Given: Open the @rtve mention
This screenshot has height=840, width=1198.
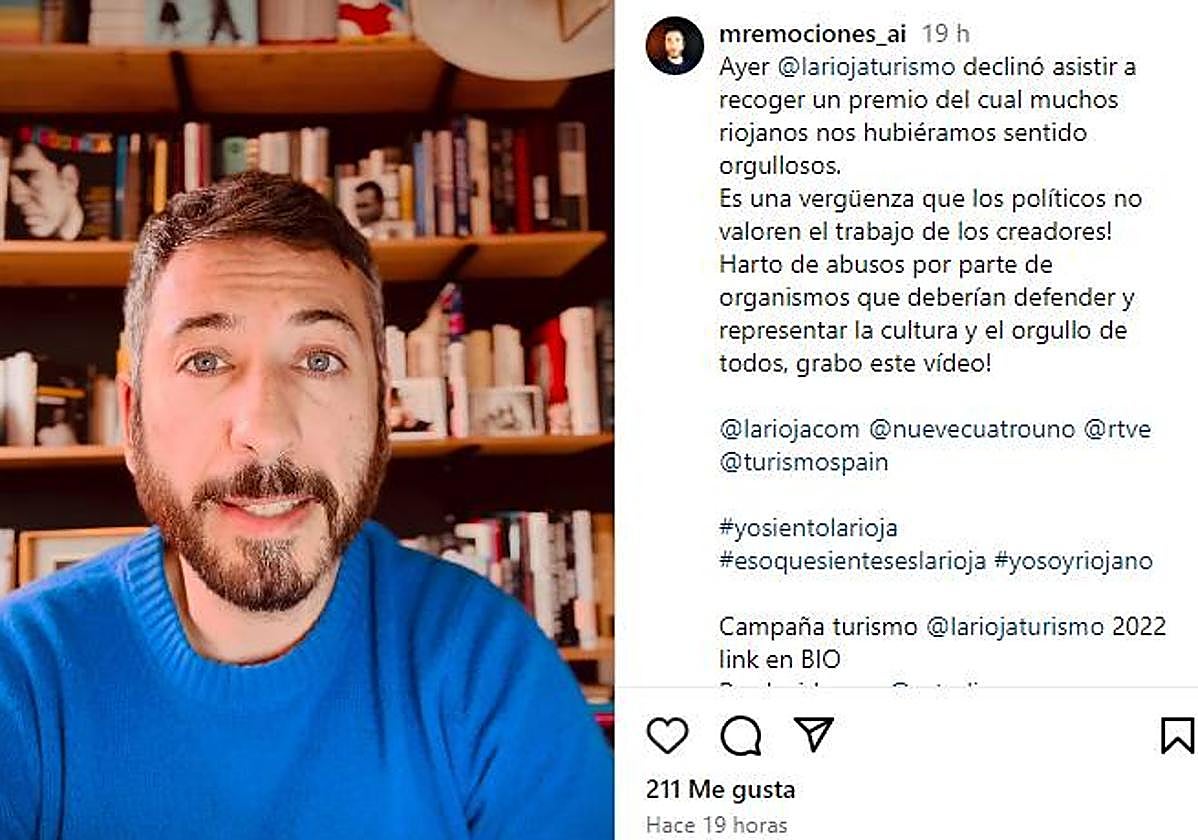Looking at the screenshot, I should click(x=1117, y=430).
